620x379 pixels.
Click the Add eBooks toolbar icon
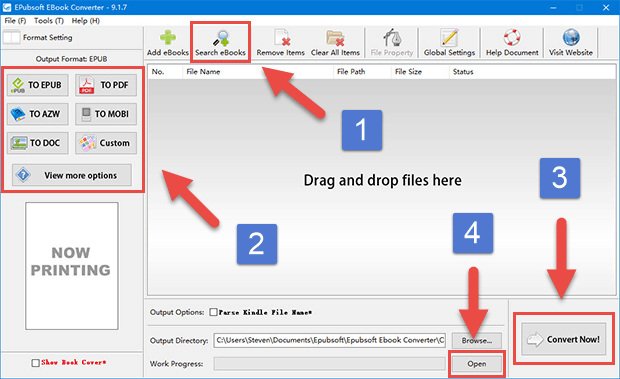point(168,43)
